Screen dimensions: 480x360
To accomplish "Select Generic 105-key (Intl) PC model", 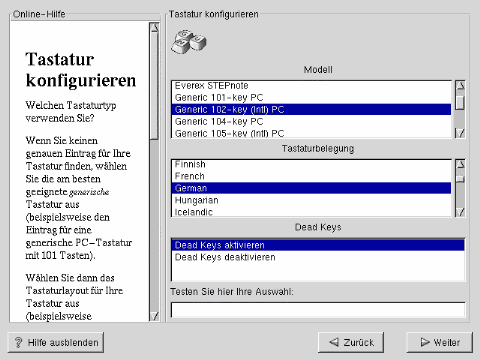I will (311, 133).
